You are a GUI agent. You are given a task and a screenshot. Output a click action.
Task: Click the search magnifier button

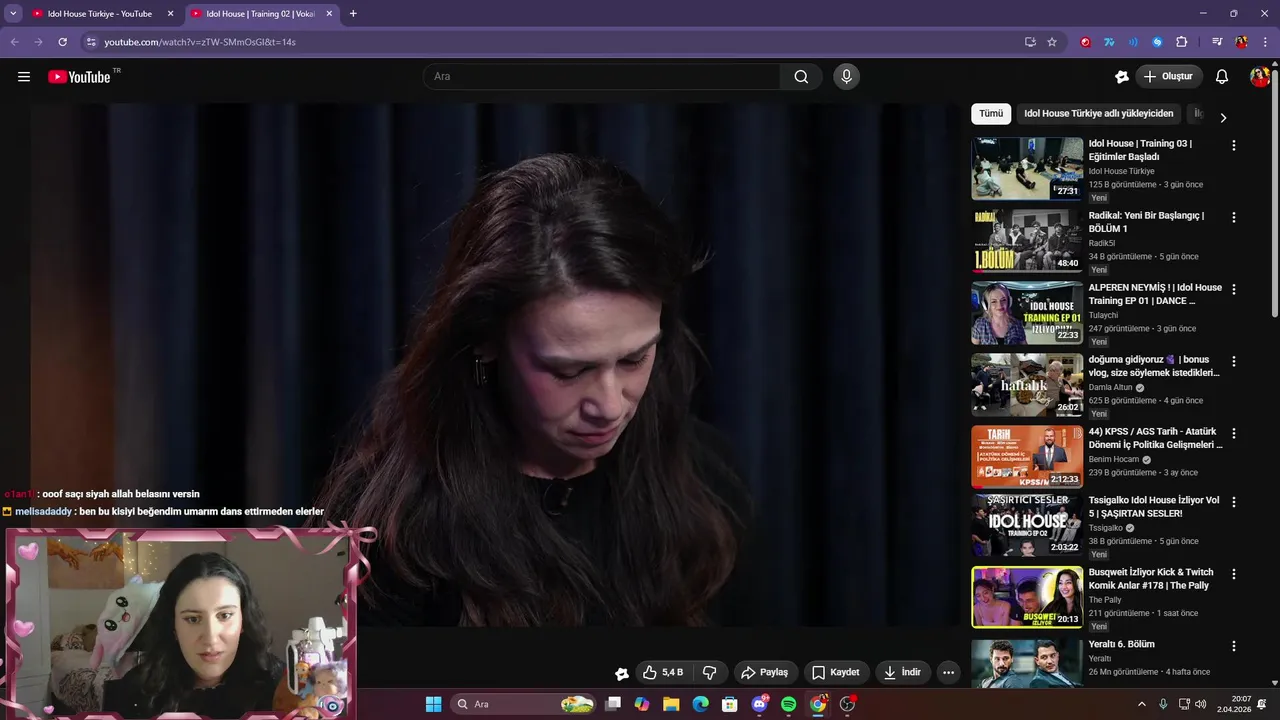(x=801, y=77)
